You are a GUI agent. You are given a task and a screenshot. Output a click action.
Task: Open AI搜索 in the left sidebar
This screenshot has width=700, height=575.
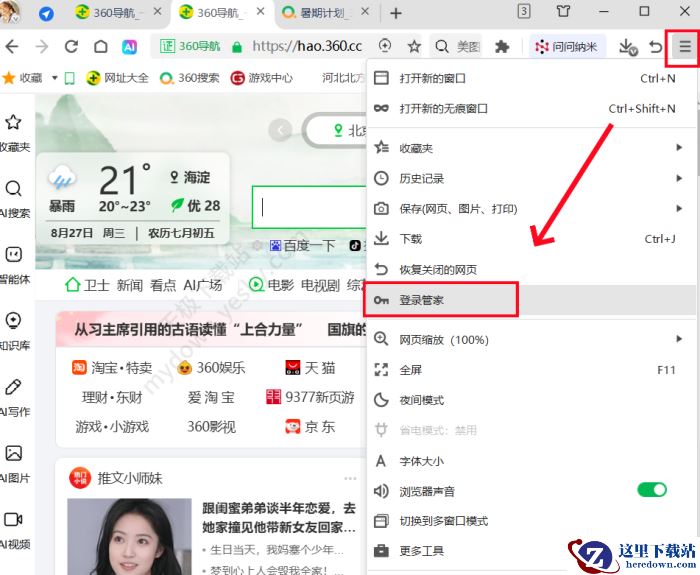click(14, 199)
